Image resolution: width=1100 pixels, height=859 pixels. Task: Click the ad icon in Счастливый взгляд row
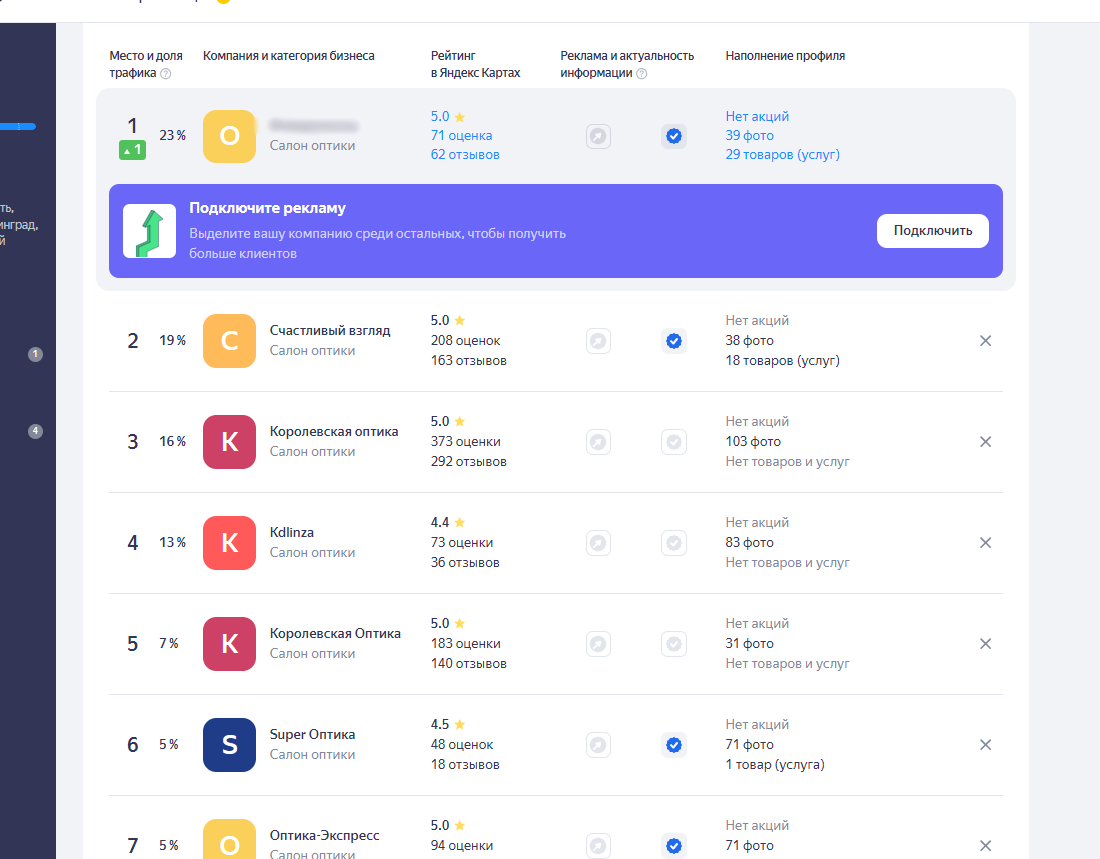598,341
